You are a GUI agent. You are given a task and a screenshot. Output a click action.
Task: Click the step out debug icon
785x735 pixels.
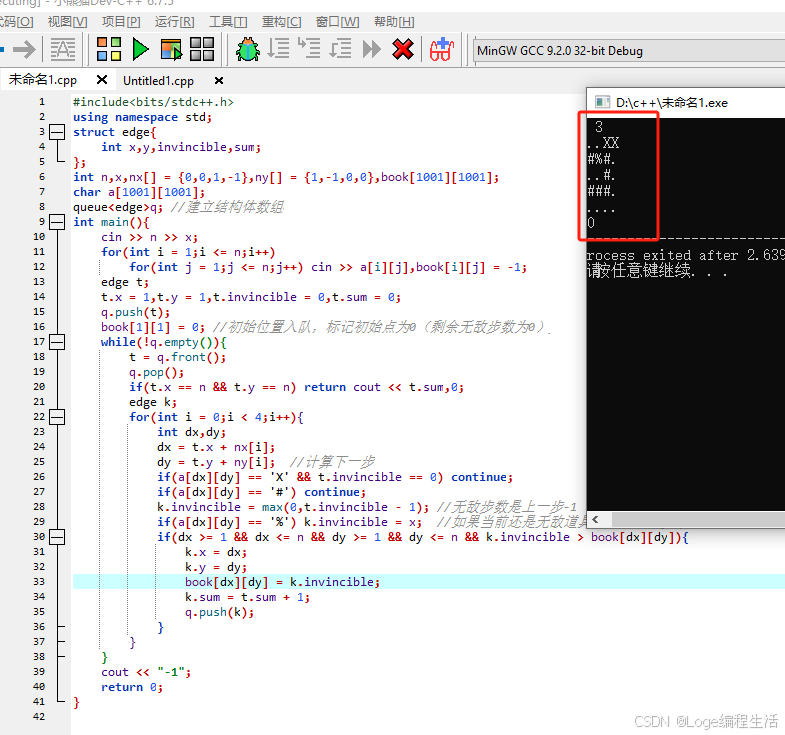tap(340, 49)
